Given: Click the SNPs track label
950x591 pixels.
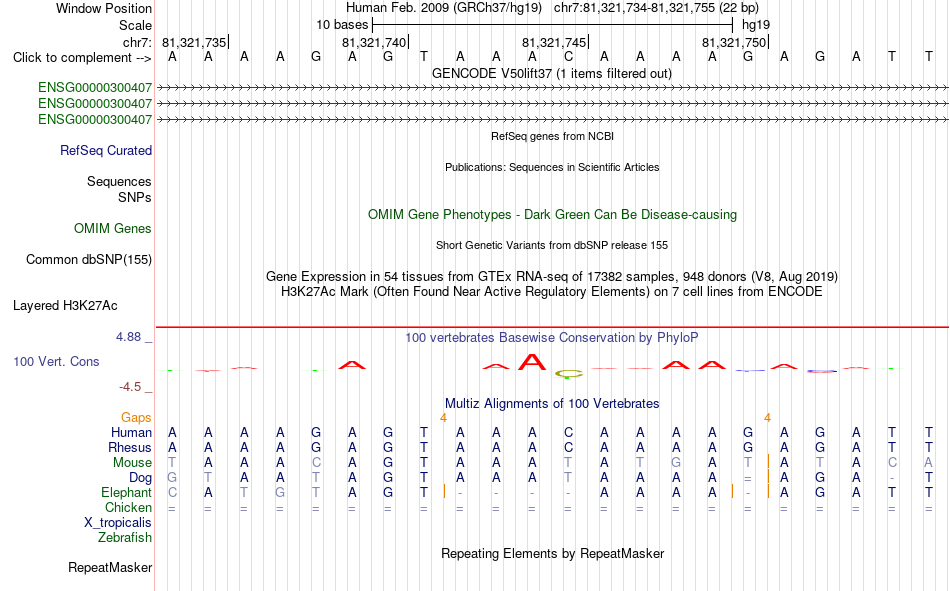Looking at the screenshot, I should (135, 198).
